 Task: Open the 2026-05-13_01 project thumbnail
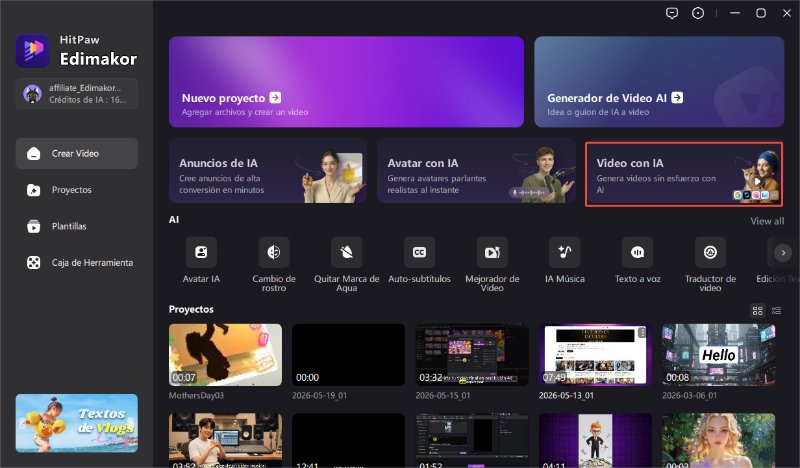[595, 355]
